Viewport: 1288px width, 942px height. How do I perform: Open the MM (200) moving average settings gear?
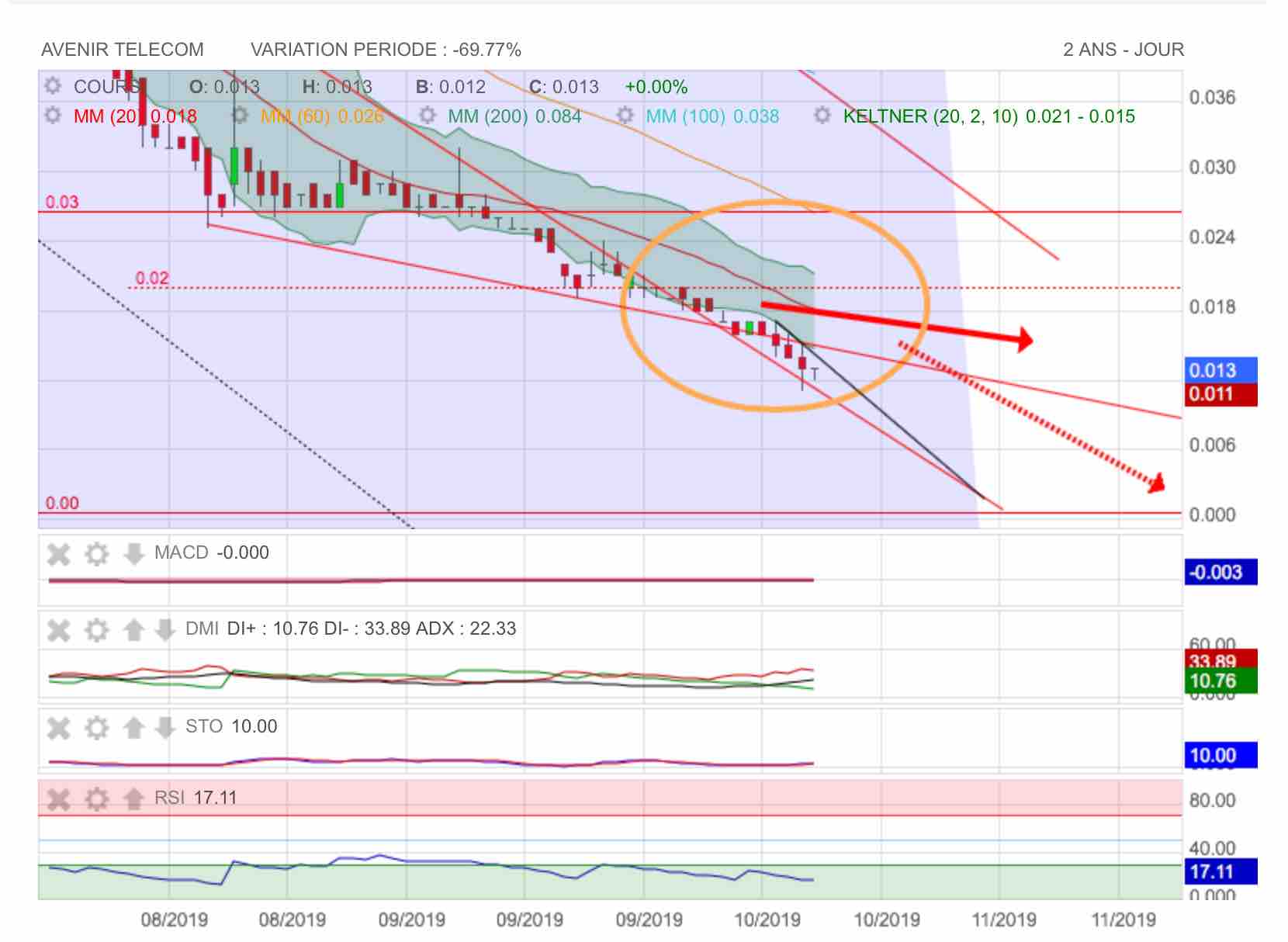click(x=428, y=116)
